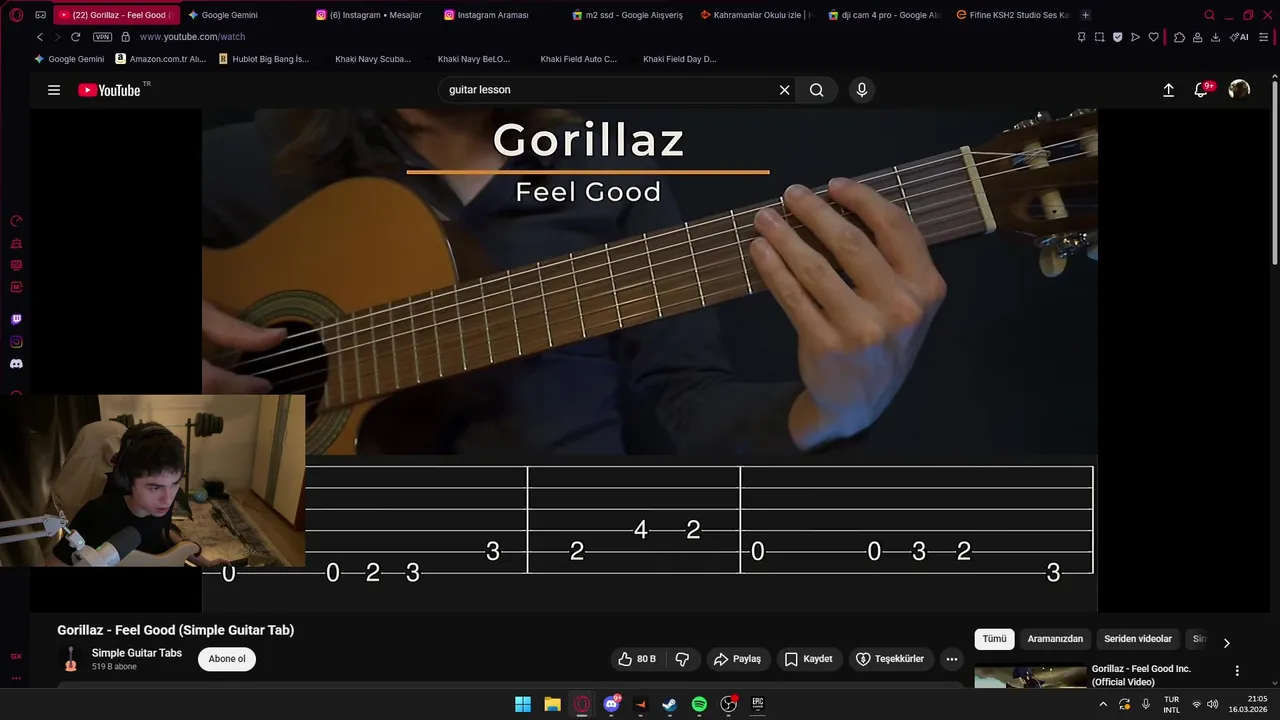Screen dimensions: 1280x720
Task: Open YouTube create upload icon
Action: pos(1168,90)
